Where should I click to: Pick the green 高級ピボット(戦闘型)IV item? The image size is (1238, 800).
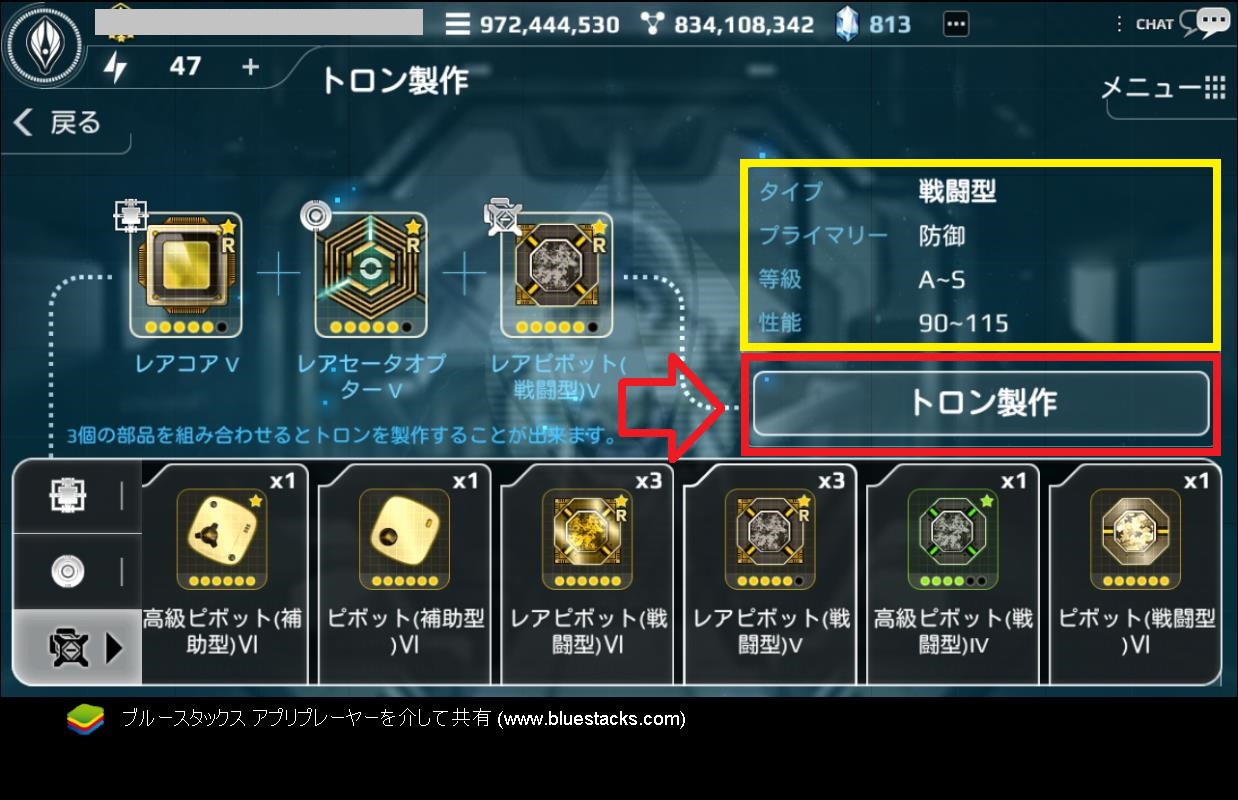point(951,571)
